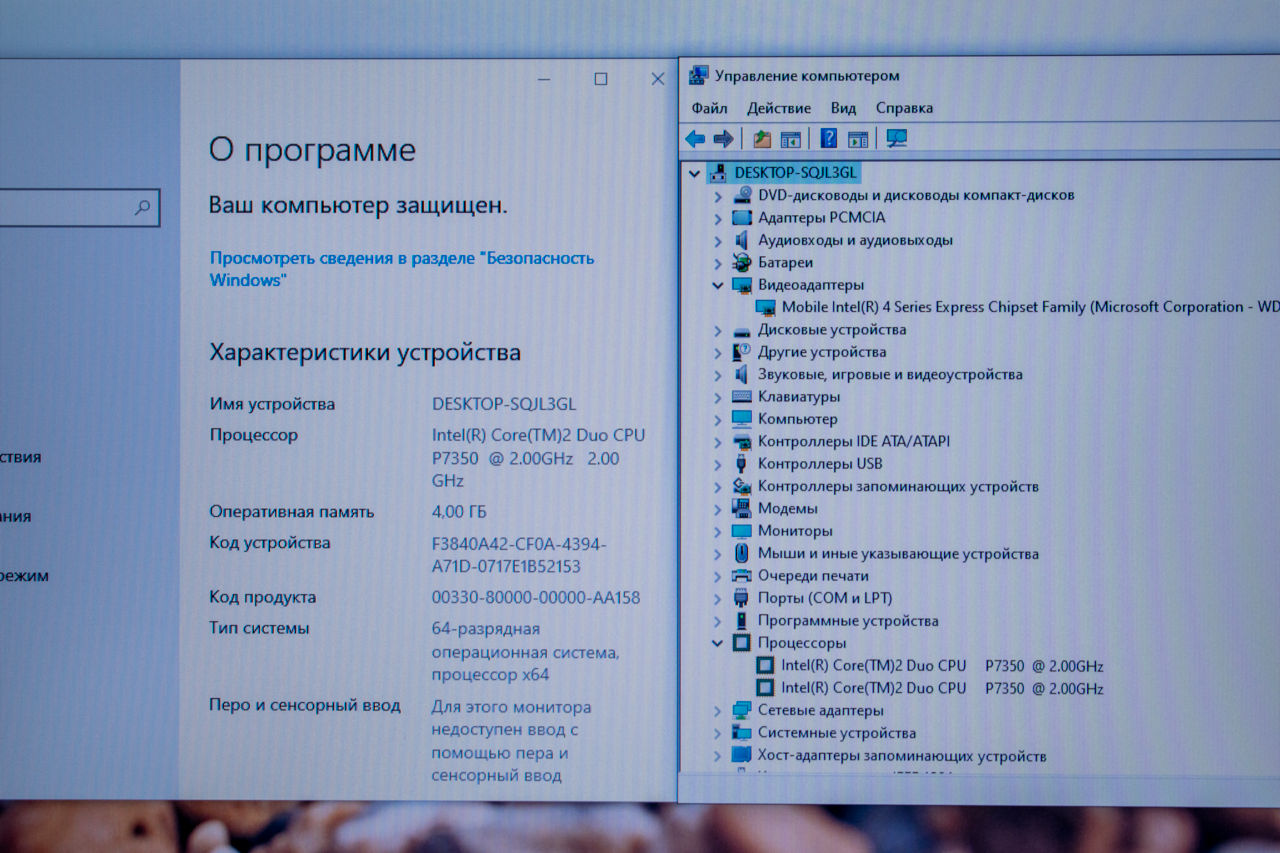Viewport: 1280px width, 853px height.
Task: Collapse the DESKTOP-SQJL3GL root node chevron
Action: [x=695, y=173]
